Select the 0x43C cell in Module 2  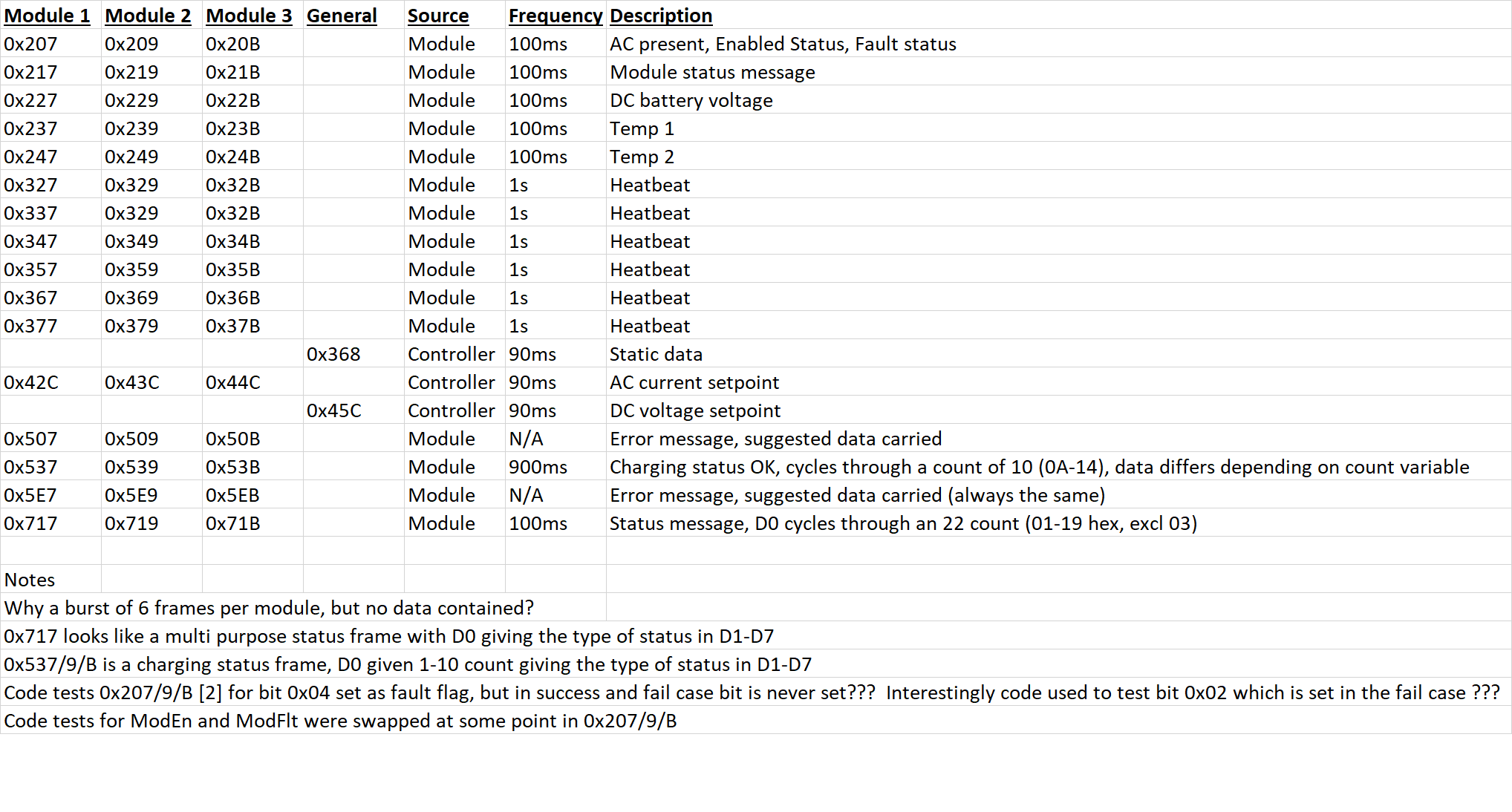pos(131,382)
